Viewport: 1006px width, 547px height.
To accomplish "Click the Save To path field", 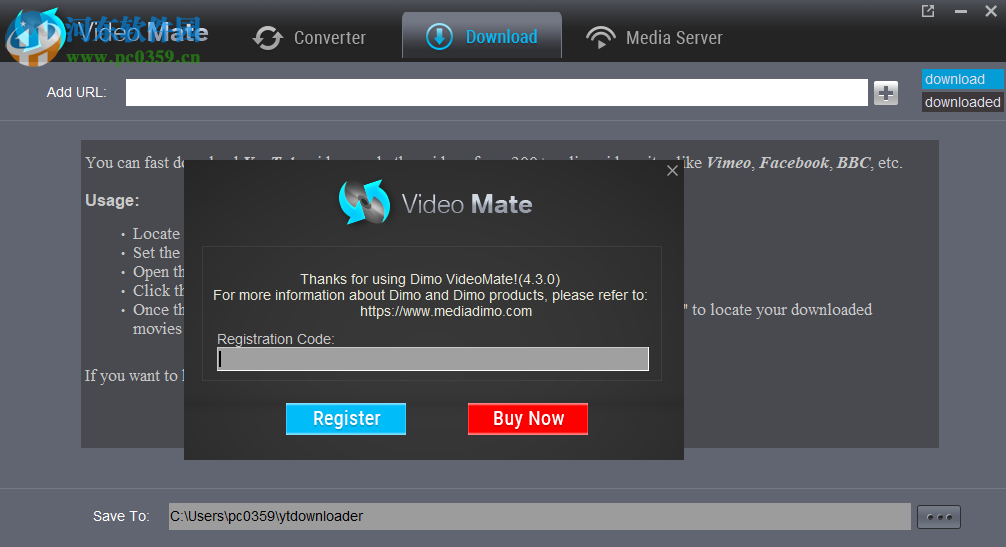I will (540, 516).
